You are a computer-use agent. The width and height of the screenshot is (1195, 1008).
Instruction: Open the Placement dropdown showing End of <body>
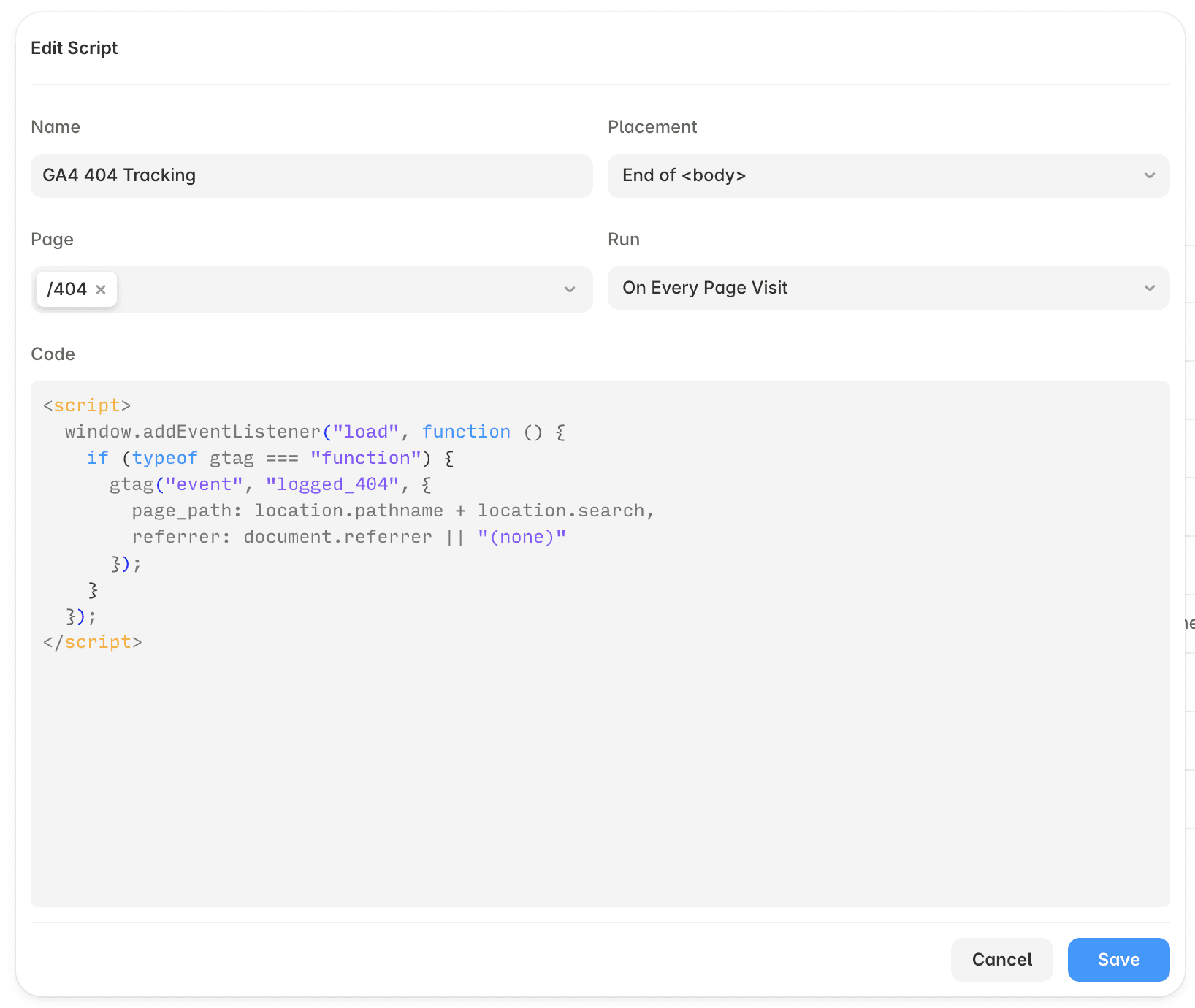(x=888, y=175)
